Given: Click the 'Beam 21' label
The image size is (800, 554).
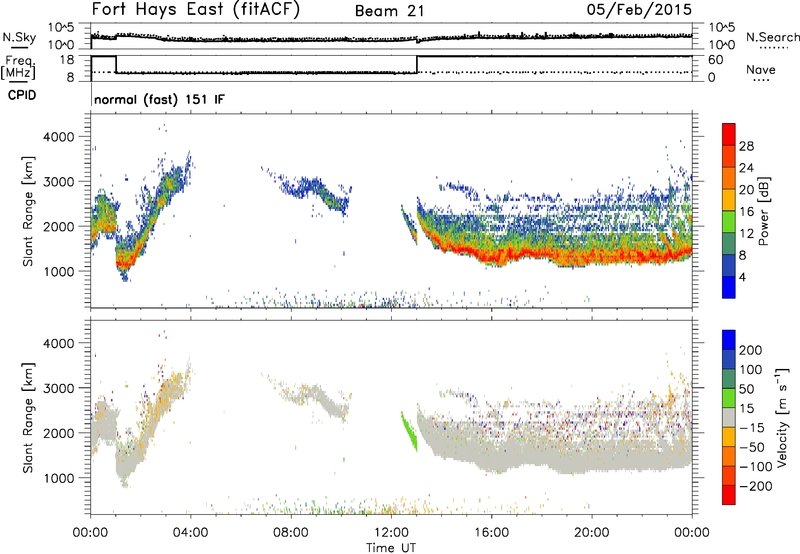Looking at the screenshot, I should coord(390,11).
